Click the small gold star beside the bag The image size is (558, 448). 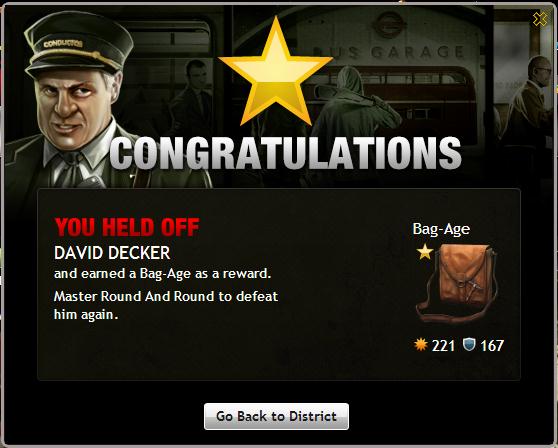click(x=425, y=252)
